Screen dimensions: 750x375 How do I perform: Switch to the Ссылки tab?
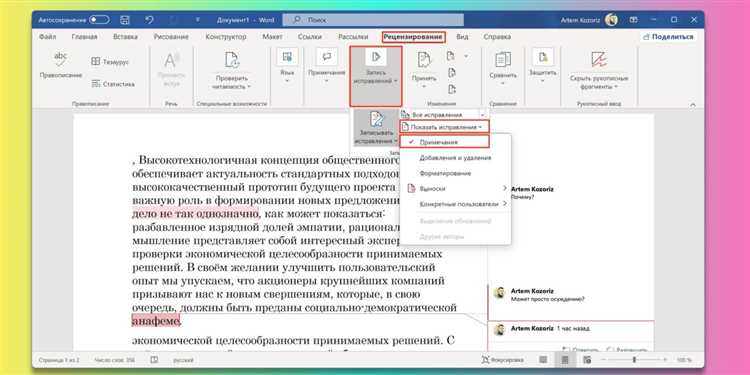[309, 37]
